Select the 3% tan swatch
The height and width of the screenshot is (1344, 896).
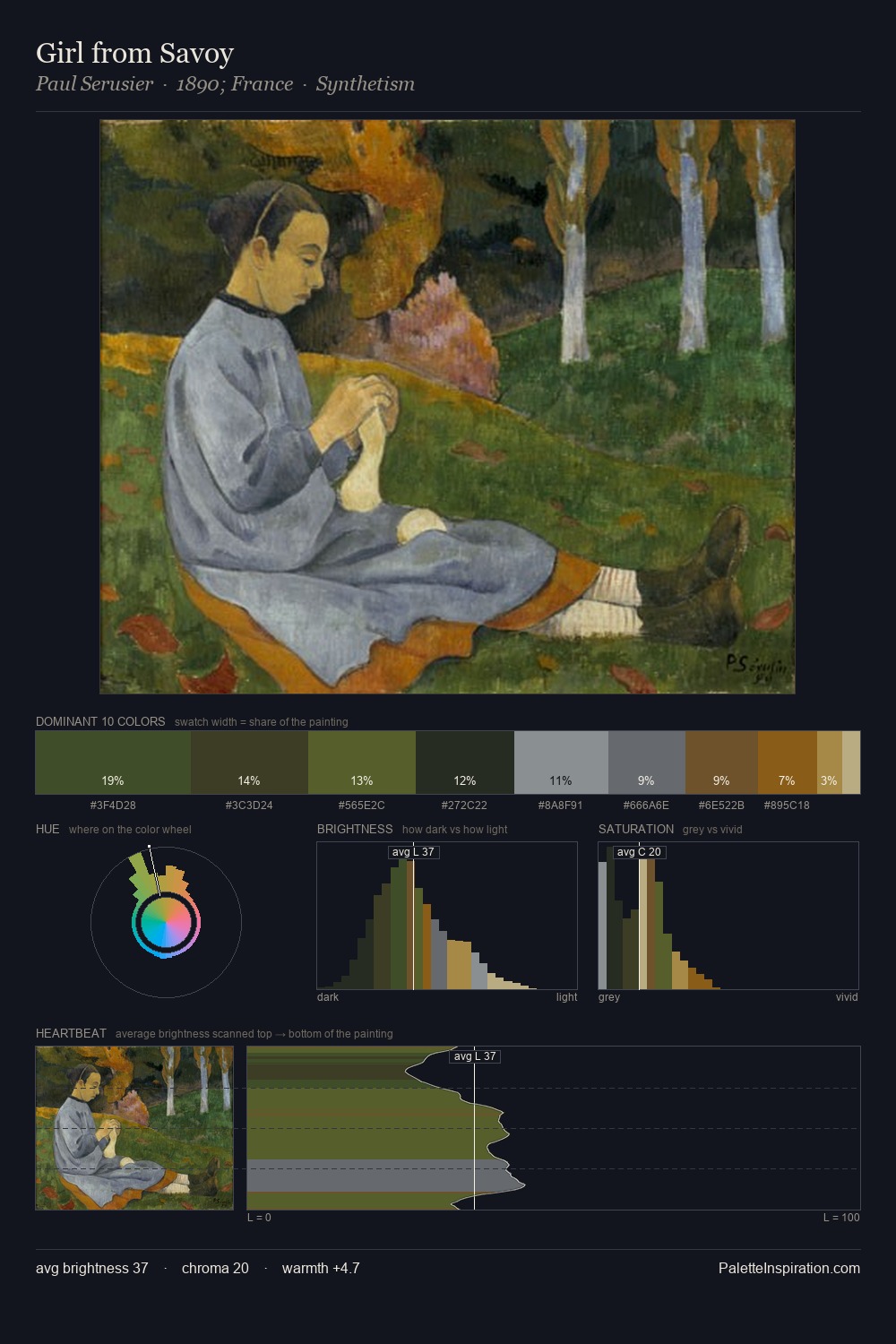[x=830, y=762]
